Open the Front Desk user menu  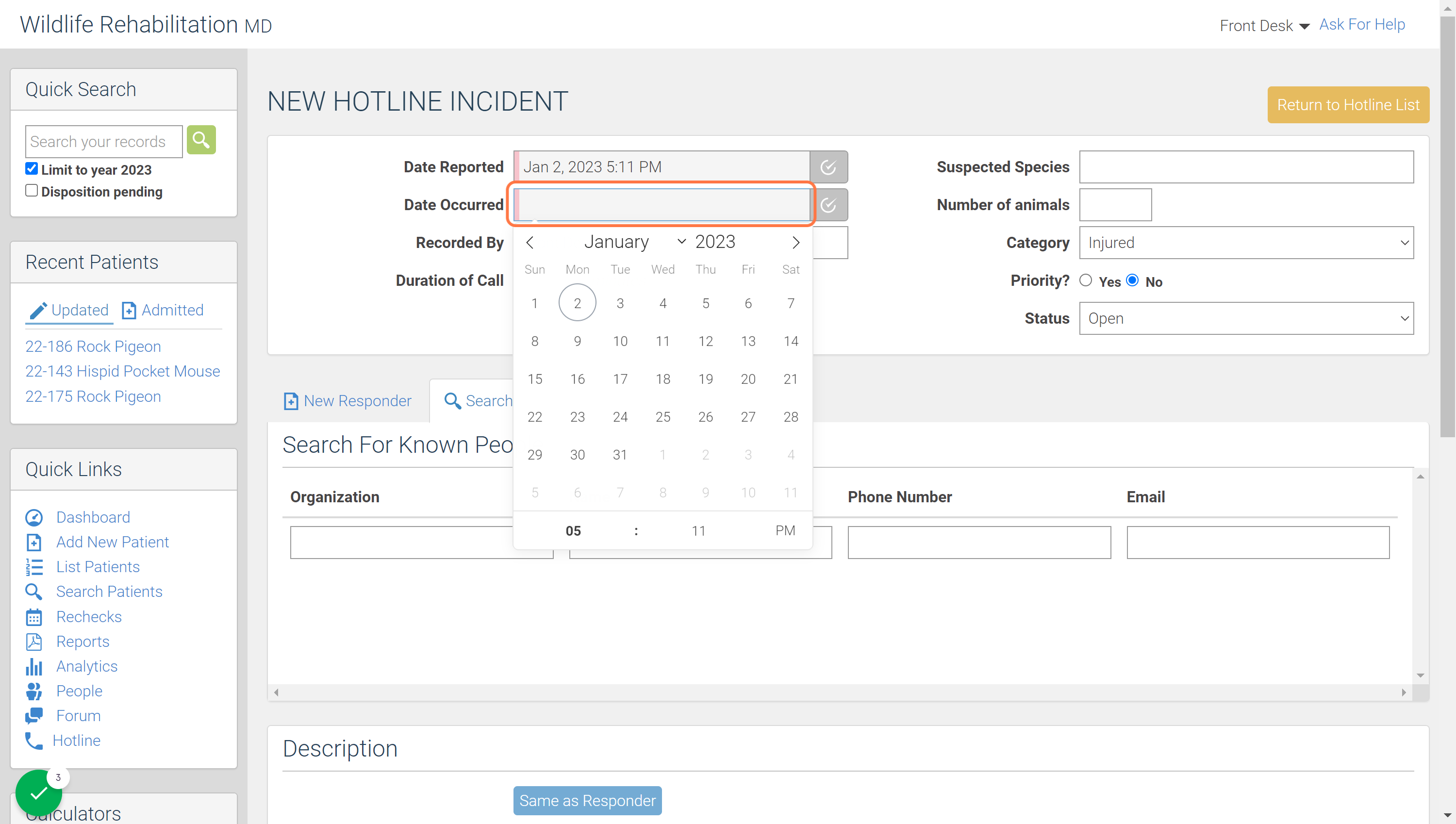1264,25
